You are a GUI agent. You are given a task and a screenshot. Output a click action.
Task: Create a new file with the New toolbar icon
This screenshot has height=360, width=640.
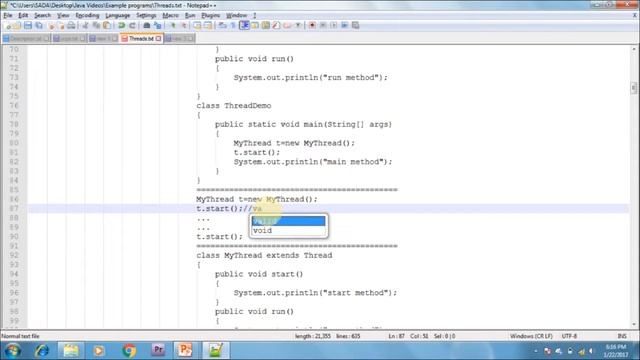coord(8,25)
